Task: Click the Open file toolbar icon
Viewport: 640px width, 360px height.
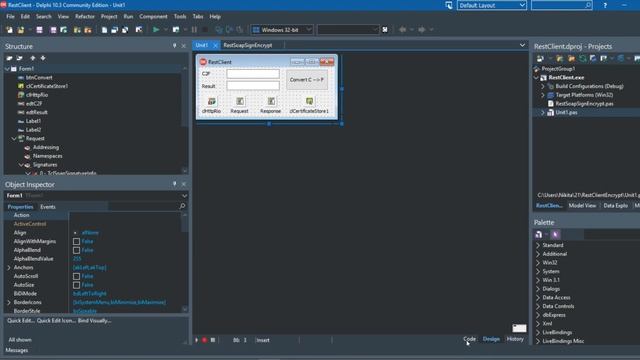Action: click(21, 30)
